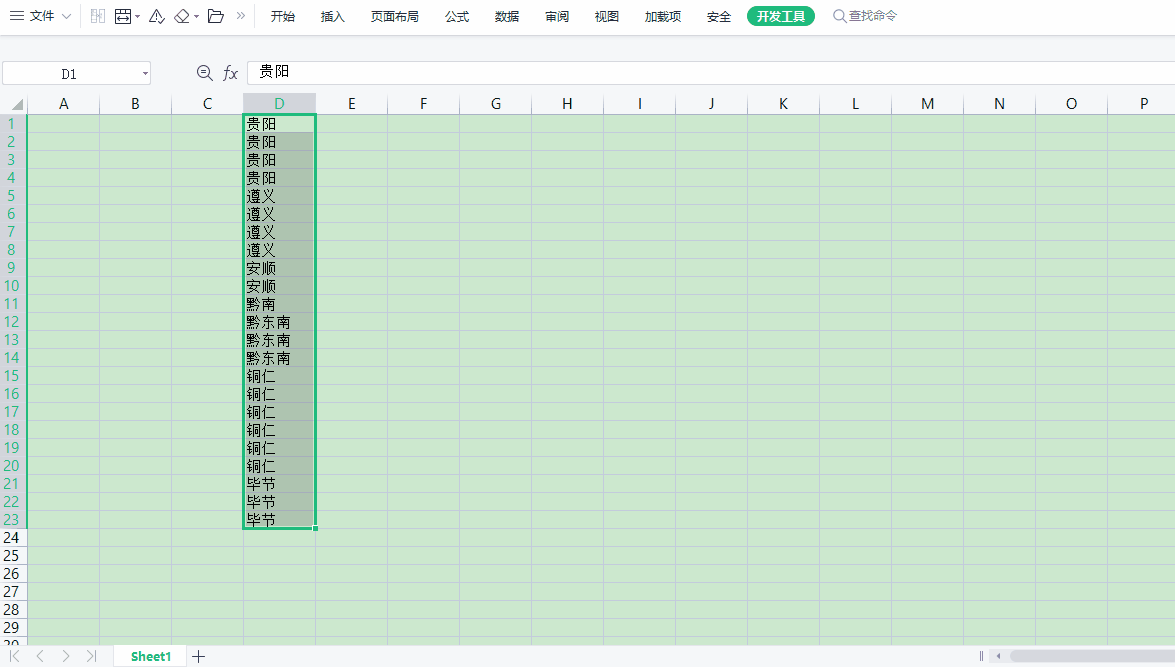Show more quick access tools chevron
The height and width of the screenshot is (667, 1175).
click(x=241, y=16)
